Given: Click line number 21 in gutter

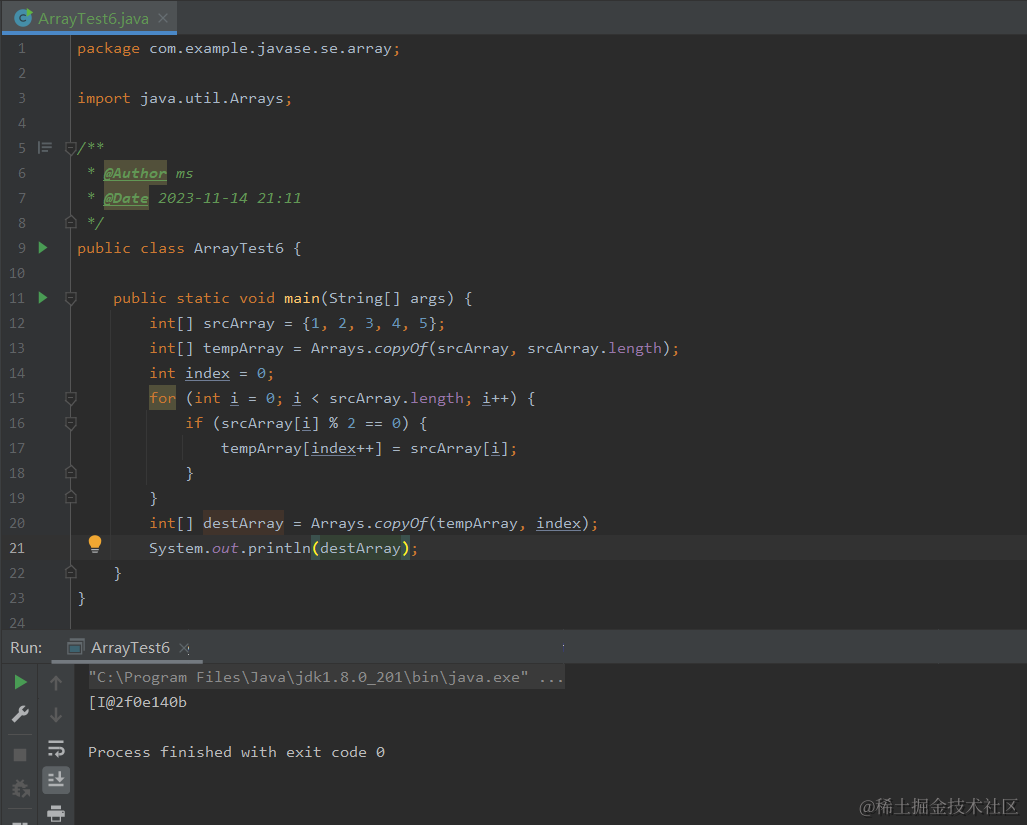Looking at the screenshot, I should click(x=17, y=548).
